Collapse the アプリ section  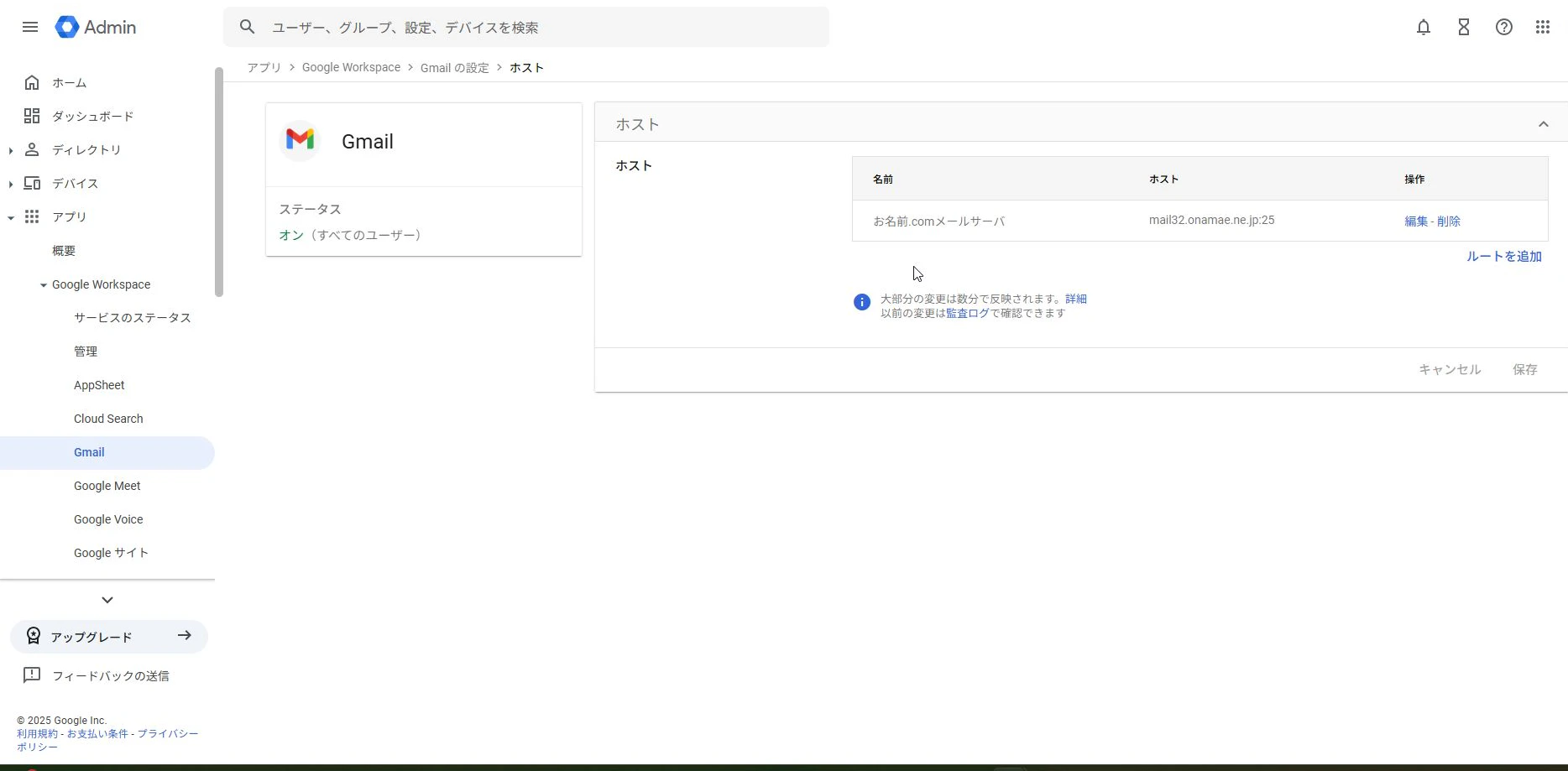click(10, 217)
